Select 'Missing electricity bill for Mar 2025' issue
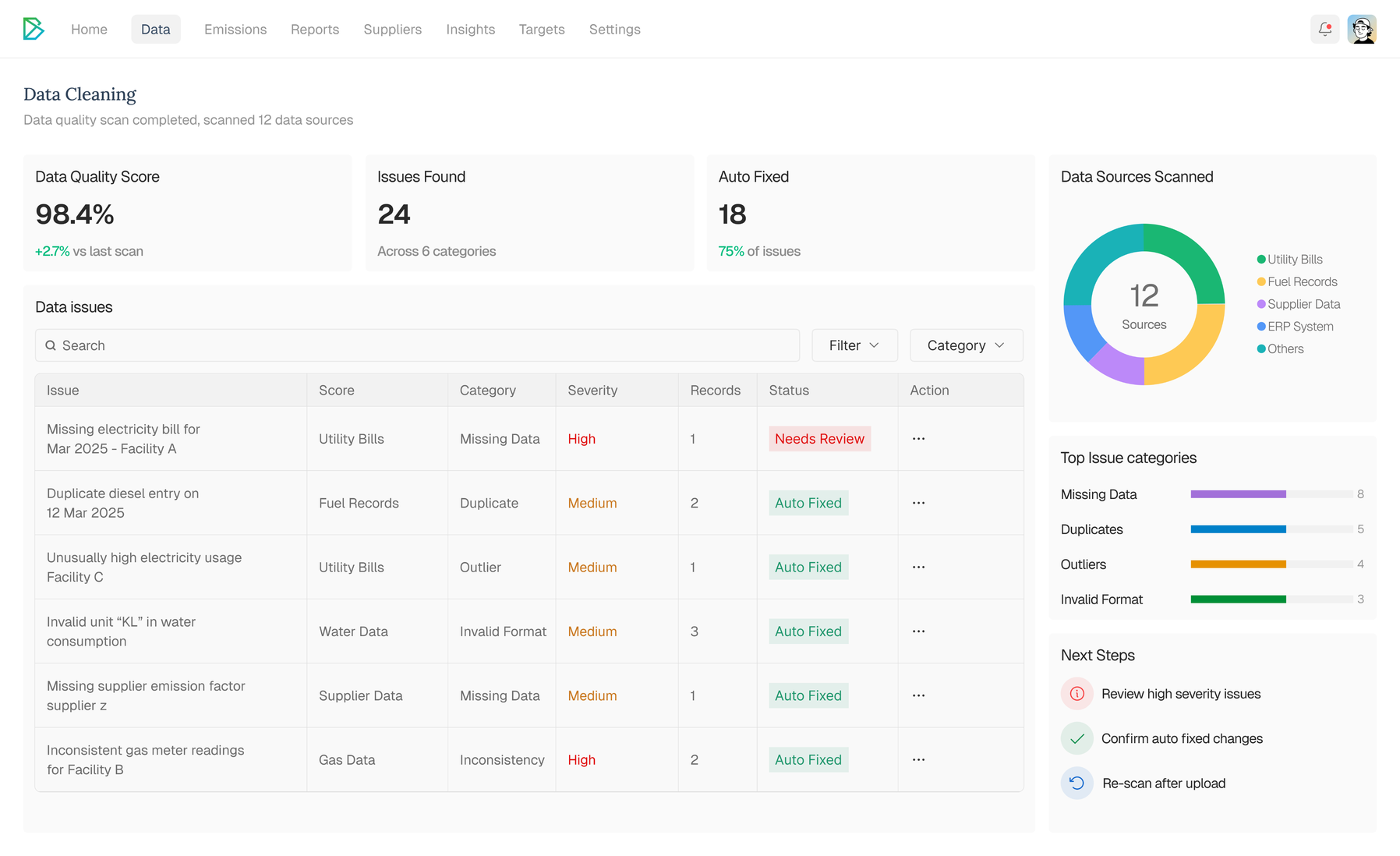Screen dimensions: 1400x856 (x=123, y=439)
